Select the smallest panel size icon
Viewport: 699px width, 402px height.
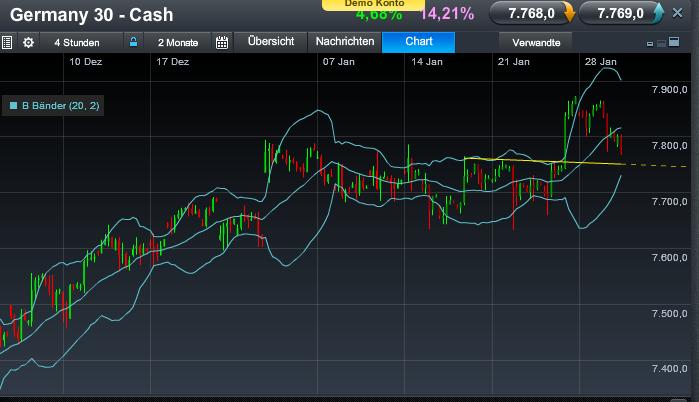tap(650, 44)
